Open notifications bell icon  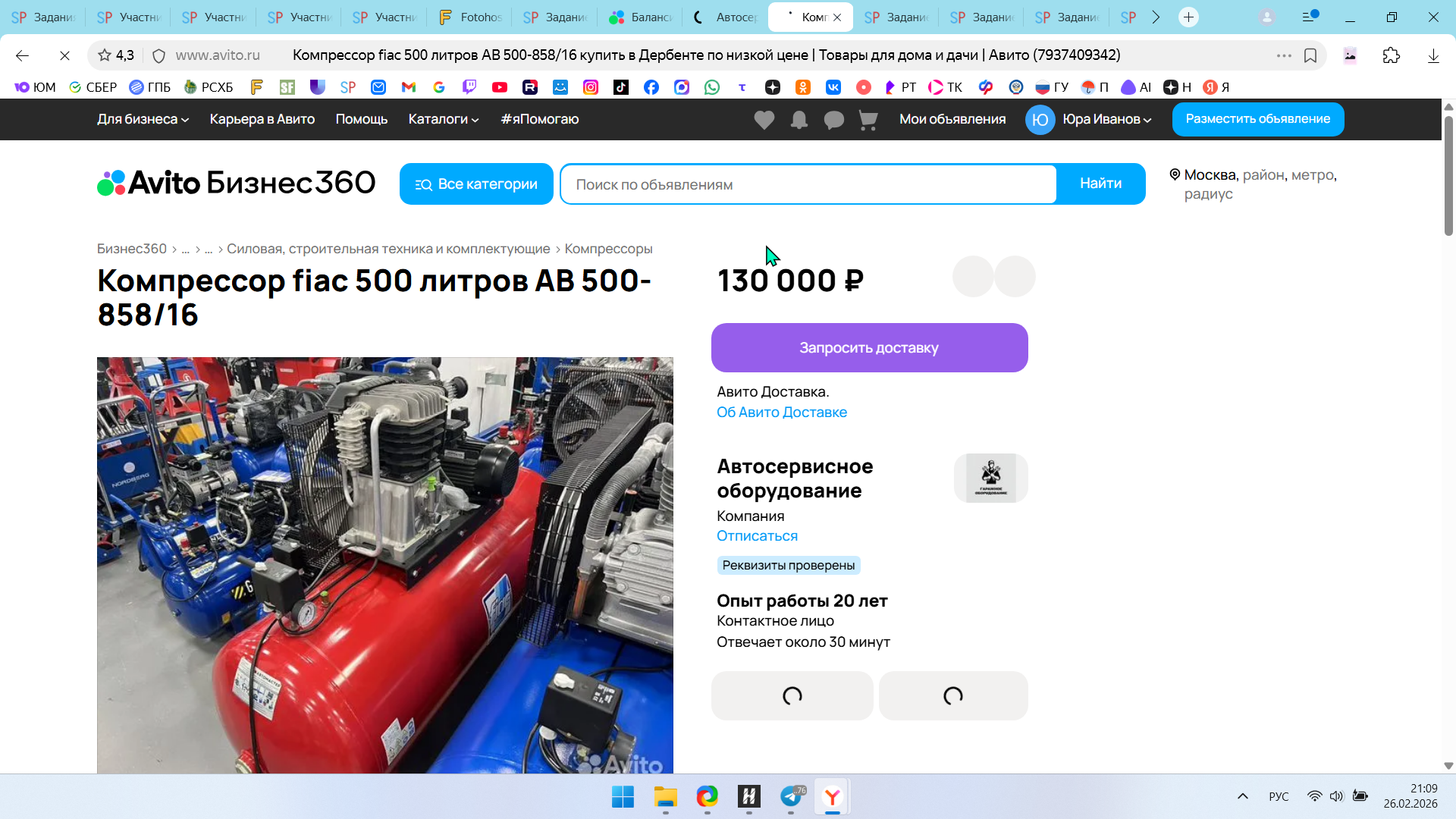(x=799, y=120)
